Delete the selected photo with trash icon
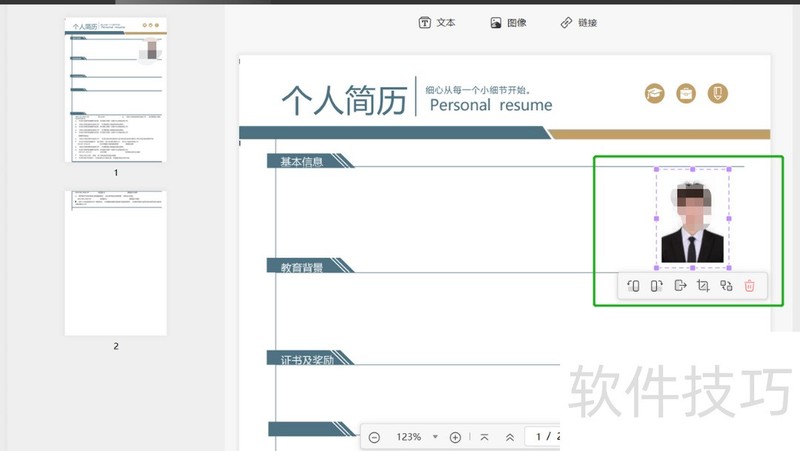 749,286
